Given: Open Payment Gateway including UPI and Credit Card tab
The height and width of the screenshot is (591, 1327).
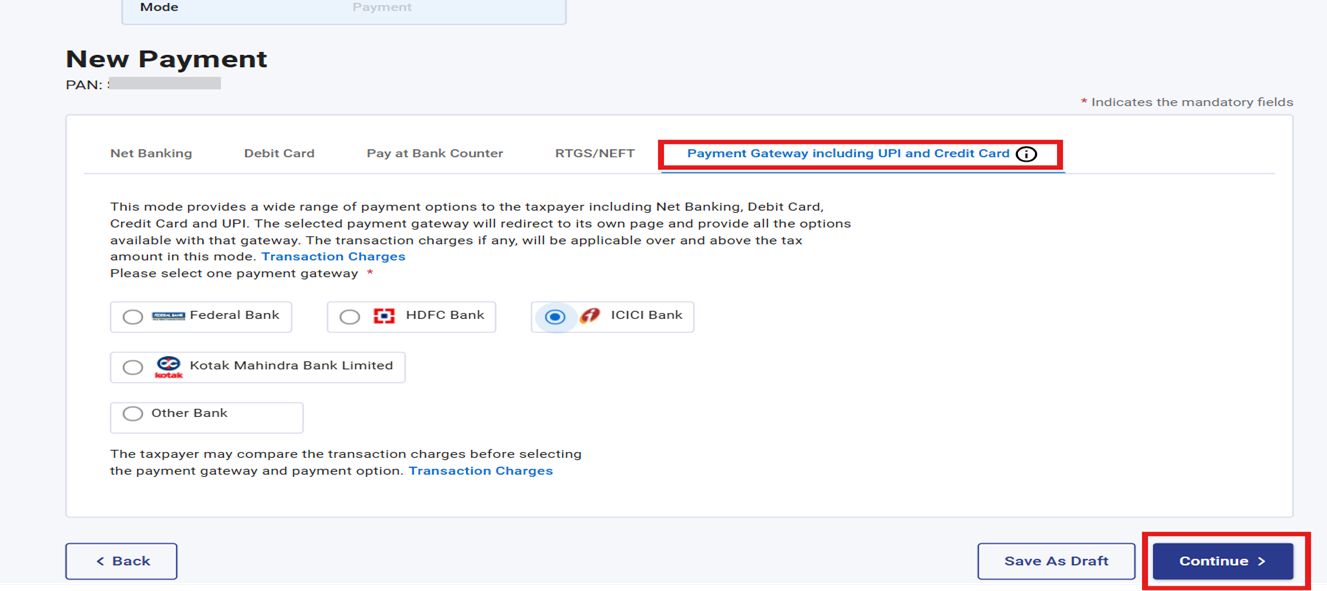Looking at the screenshot, I should [x=848, y=154].
